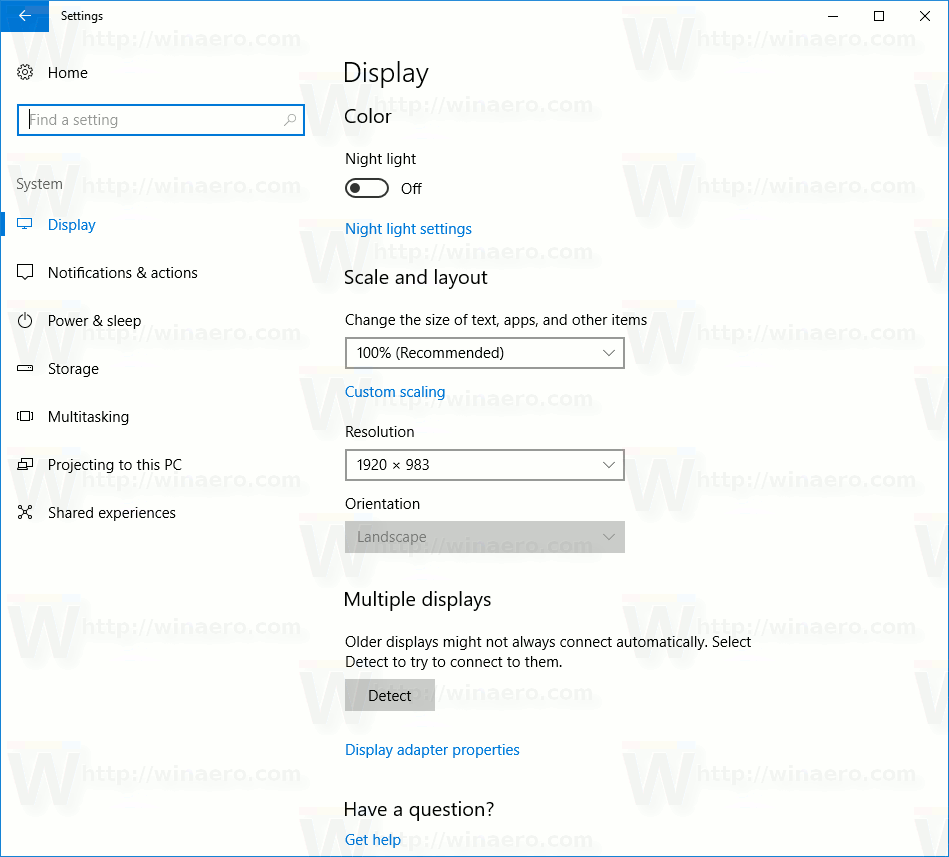Click the Power & sleep power icon
Screen dimensions: 949x857
[25, 320]
